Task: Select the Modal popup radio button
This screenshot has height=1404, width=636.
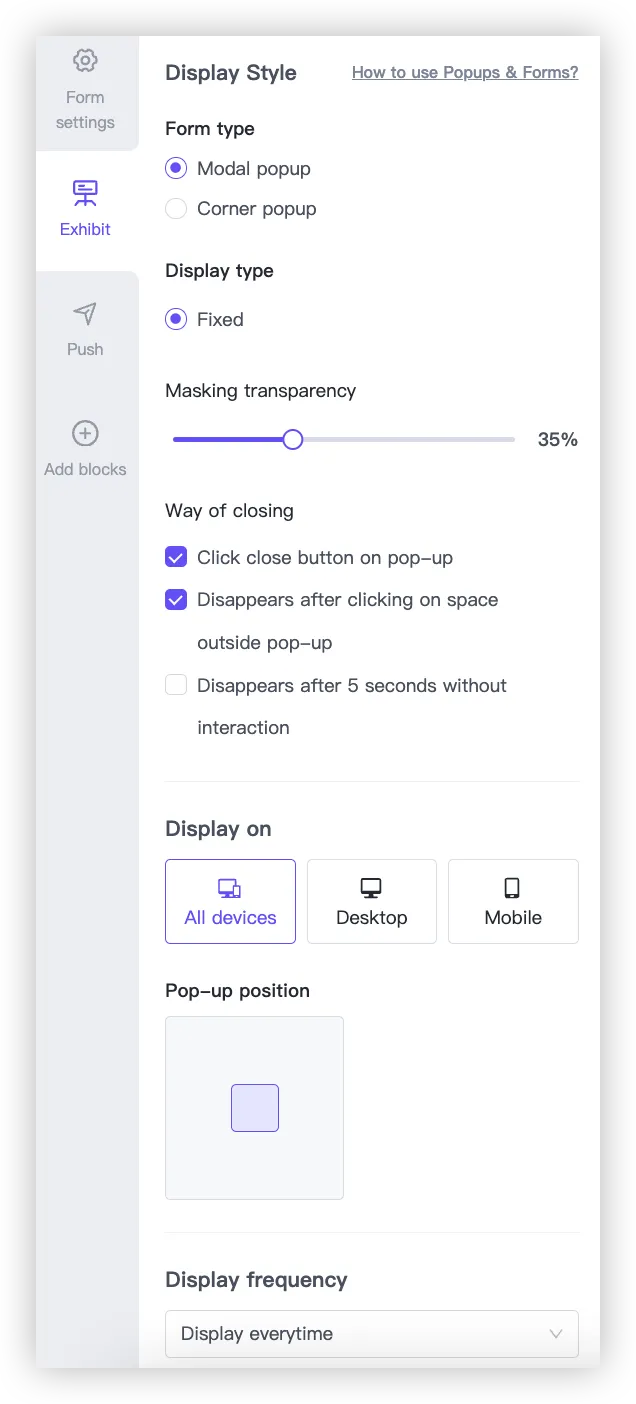Action: point(176,169)
